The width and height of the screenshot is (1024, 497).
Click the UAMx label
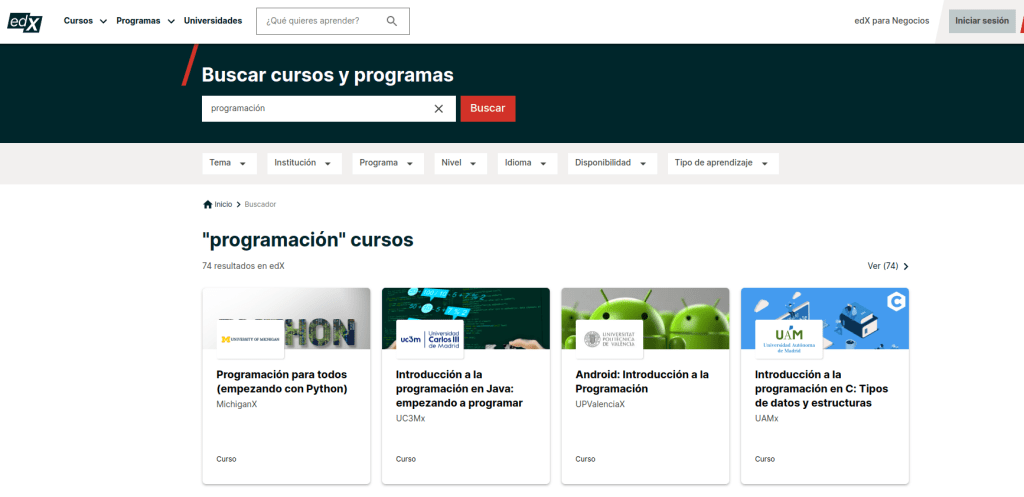pyautogui.click(x=767, y=419)
